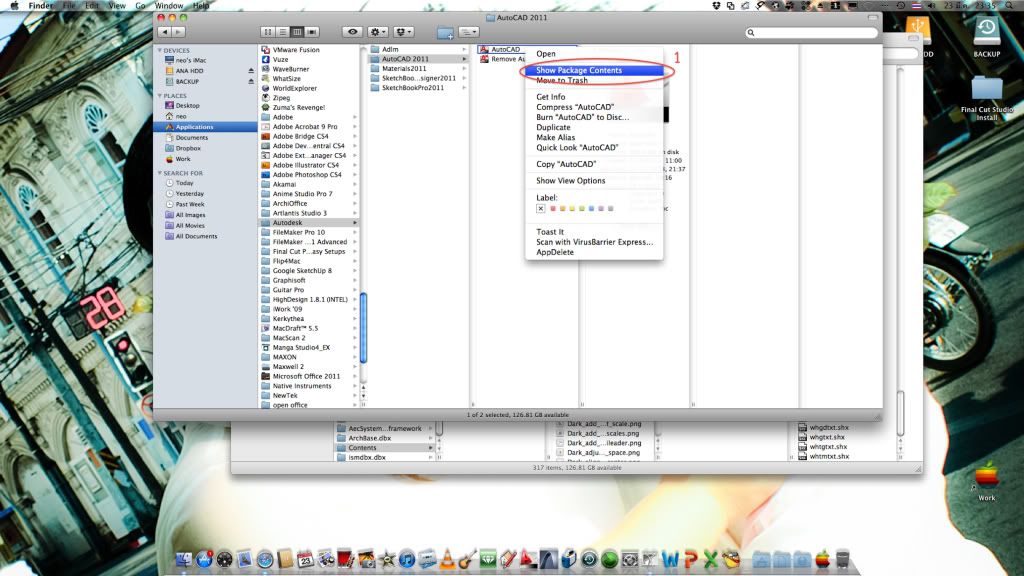Switch Finder to list view

click(x=283, y=32)
